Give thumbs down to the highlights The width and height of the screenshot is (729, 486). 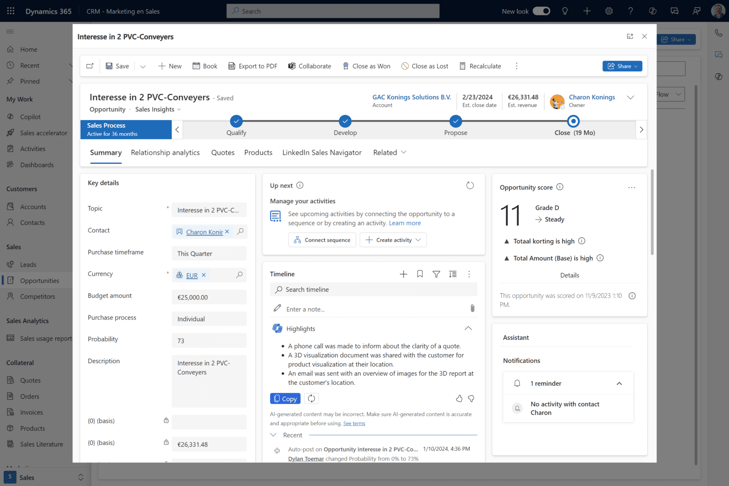coord(471,399)
